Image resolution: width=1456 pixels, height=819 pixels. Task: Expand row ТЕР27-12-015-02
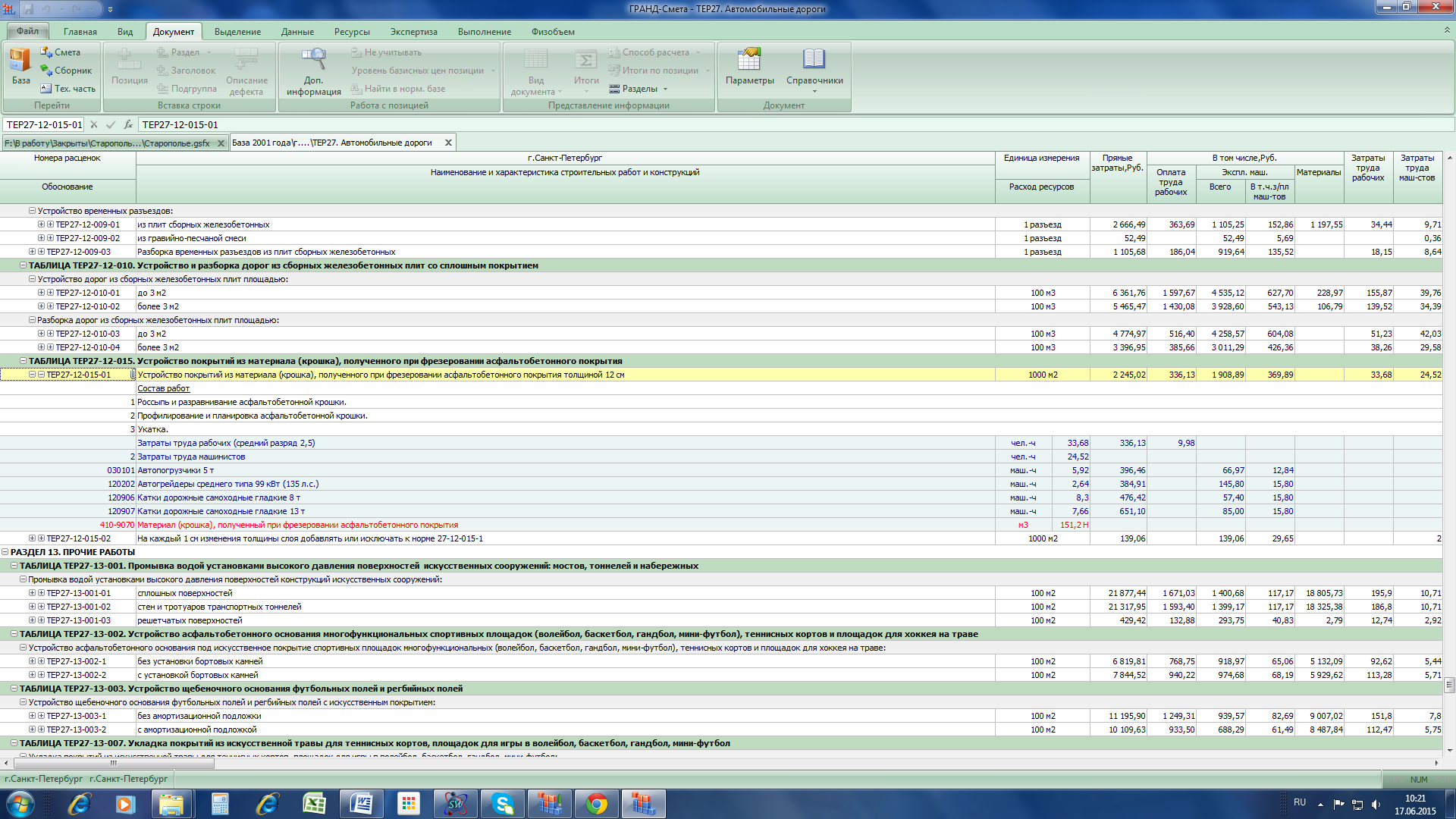32,538
